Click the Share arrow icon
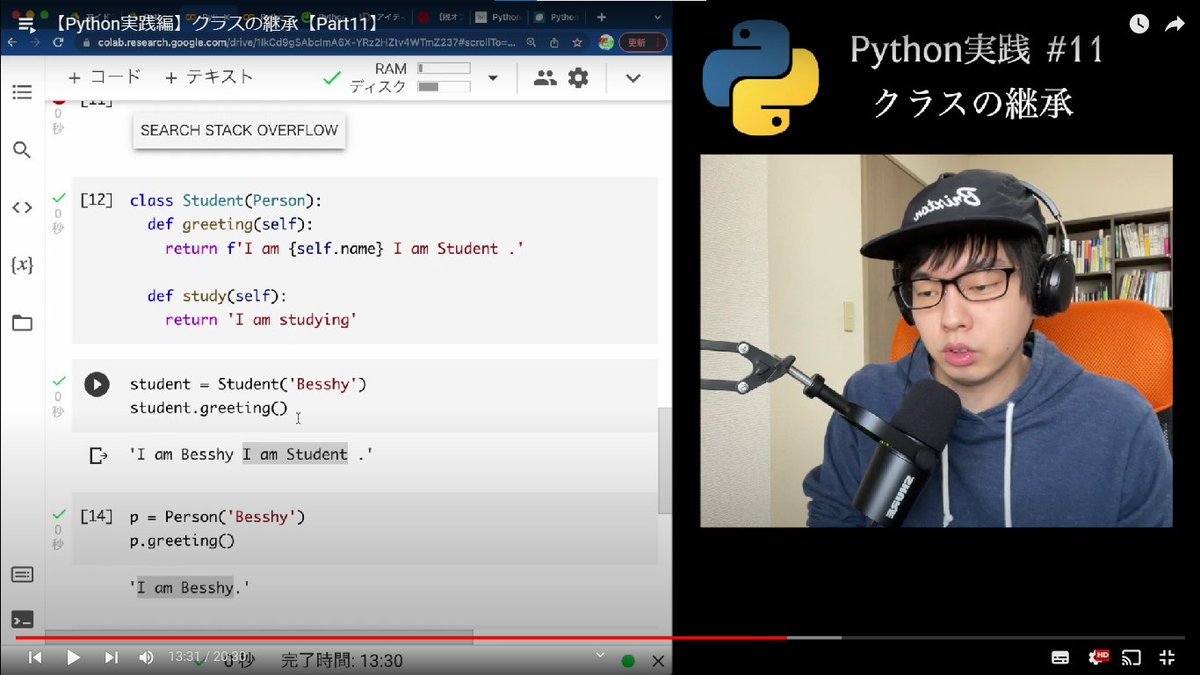 (x=1174, y=24)
